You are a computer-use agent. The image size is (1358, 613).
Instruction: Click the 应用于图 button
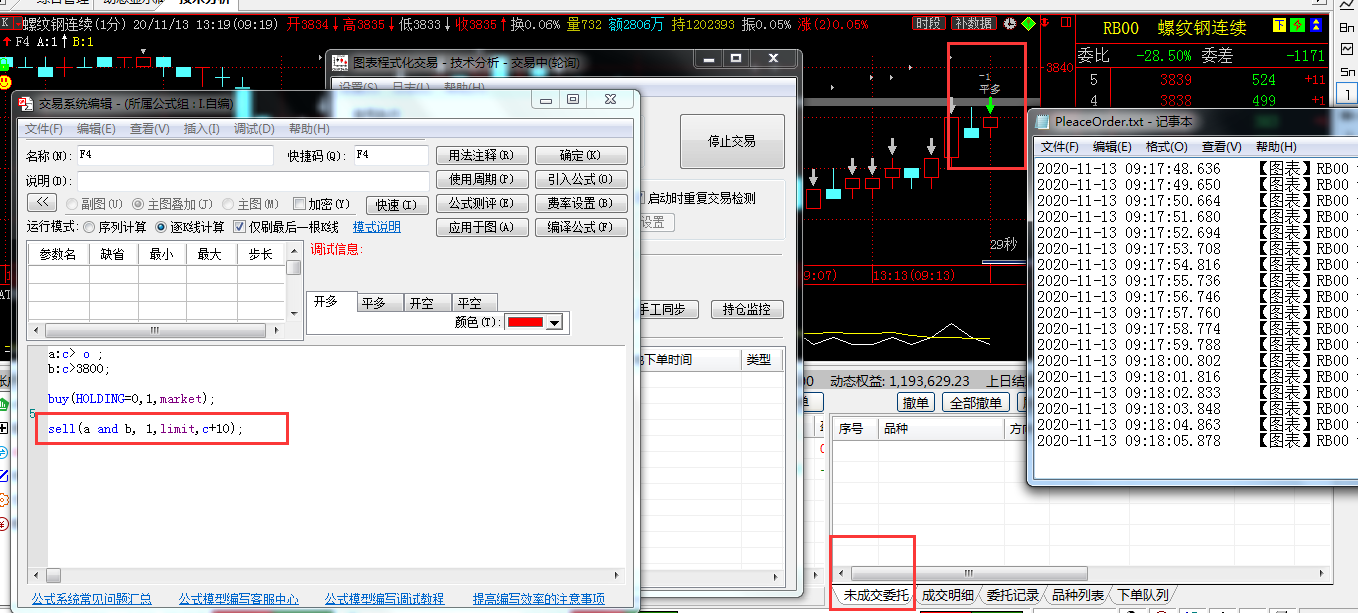[x=481, y=228]
